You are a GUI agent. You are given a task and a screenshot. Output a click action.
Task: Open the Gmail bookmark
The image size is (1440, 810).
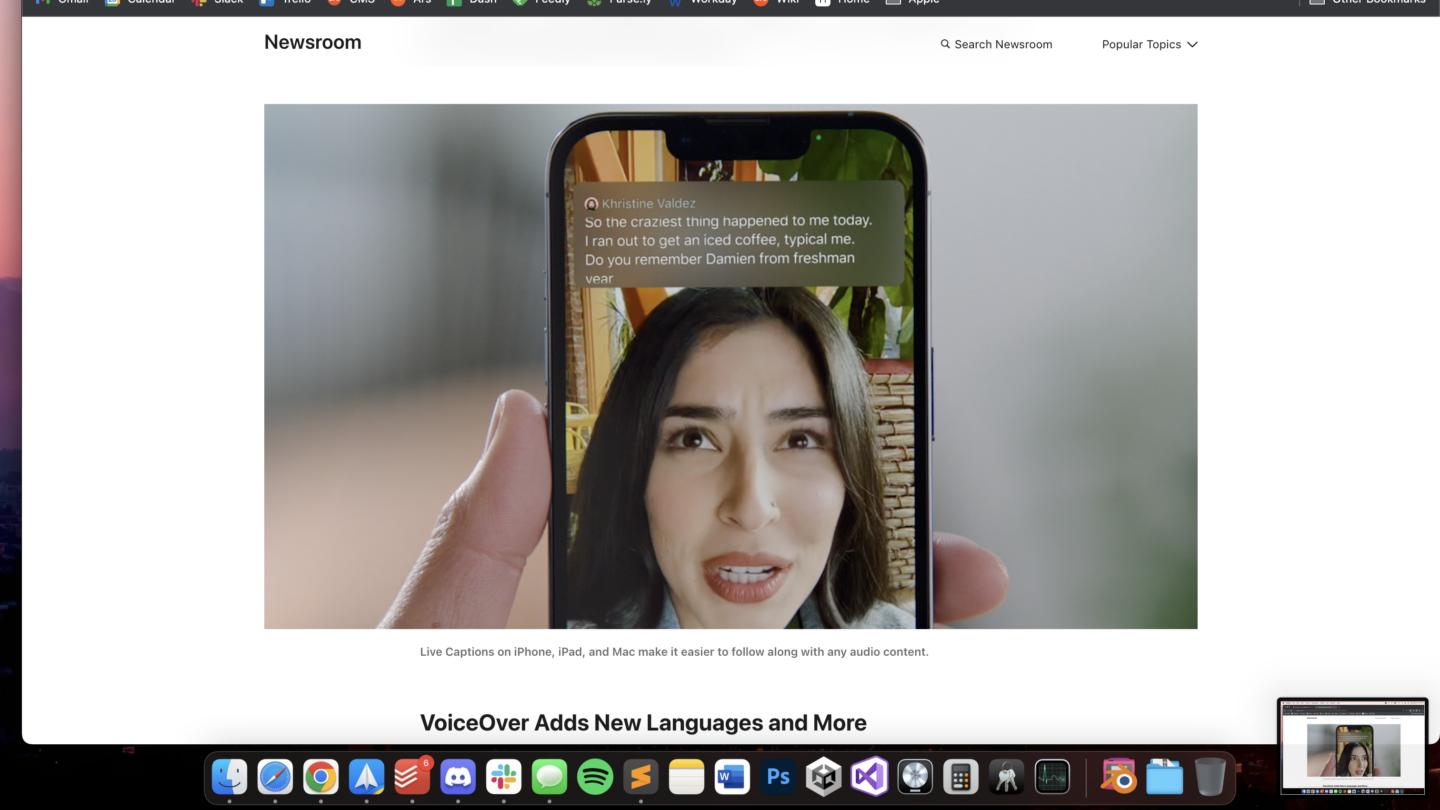[x=62, y=2]
